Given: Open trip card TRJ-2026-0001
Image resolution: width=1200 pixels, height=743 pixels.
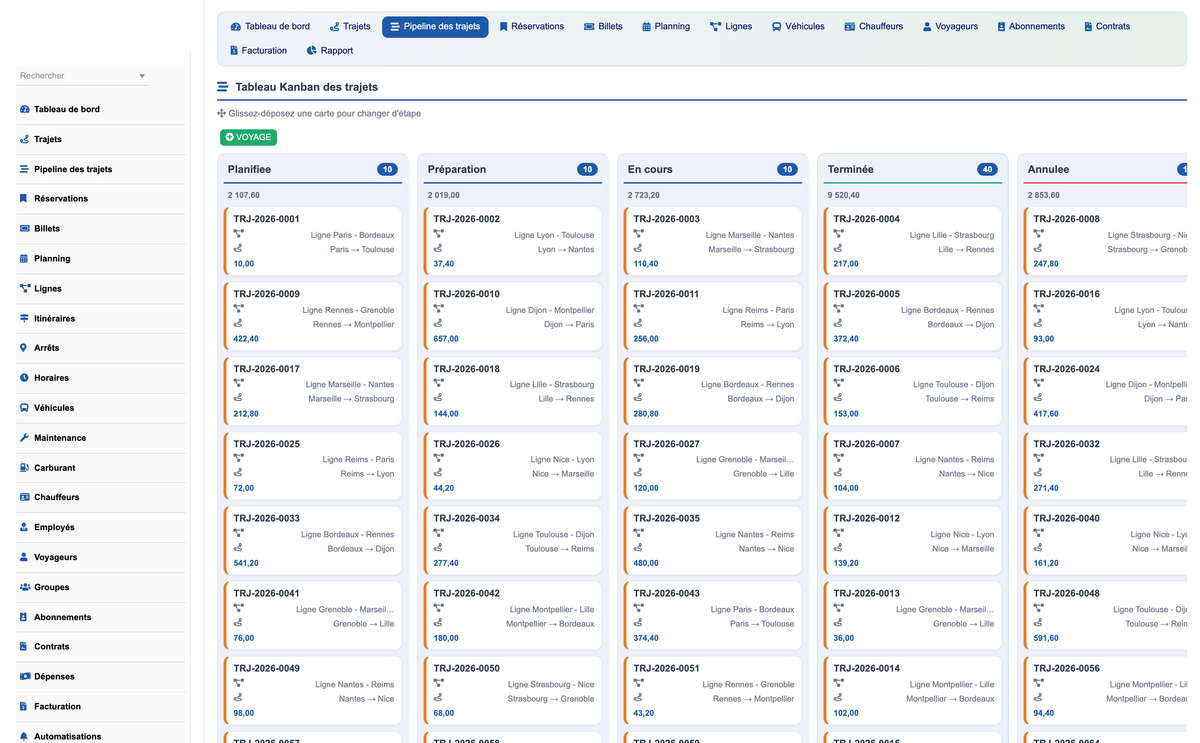Looking at the screenshot, I should (313, 241).
